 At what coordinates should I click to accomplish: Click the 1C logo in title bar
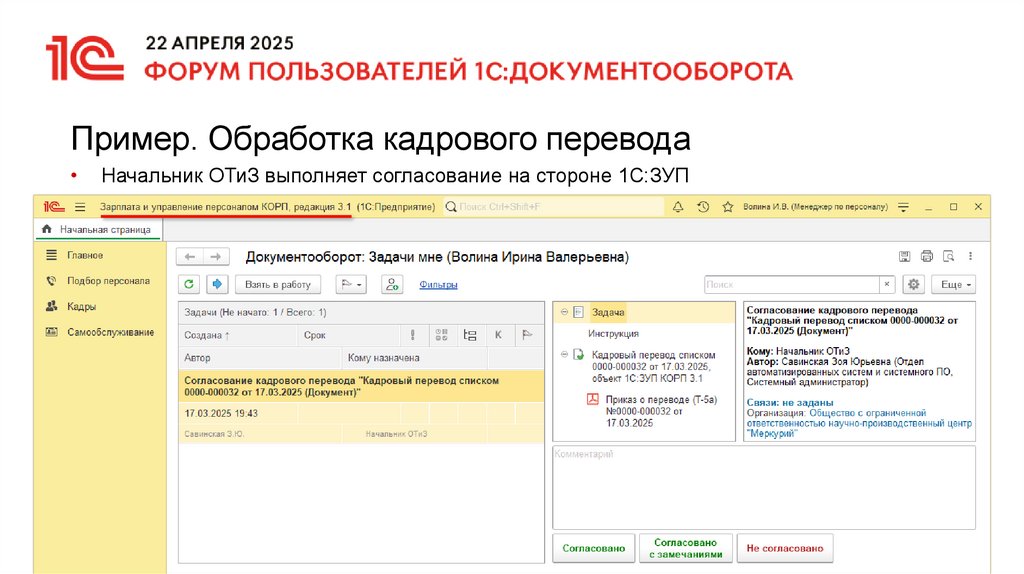[x=54, y=207]
